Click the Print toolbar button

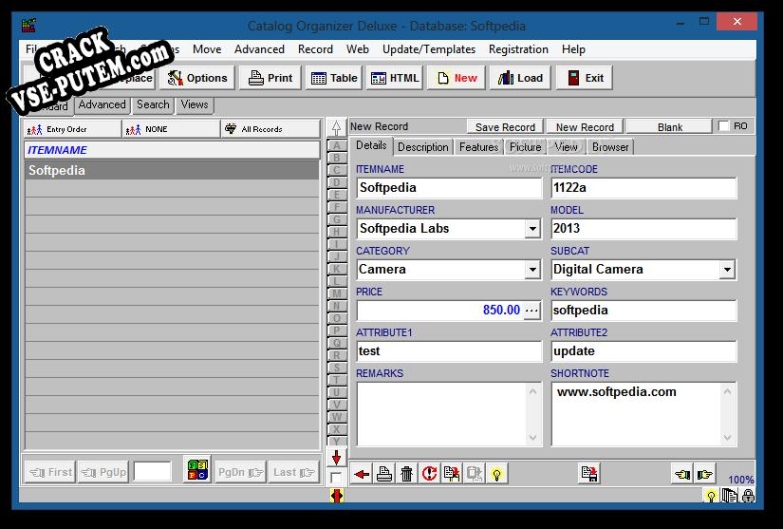(270, 78)
